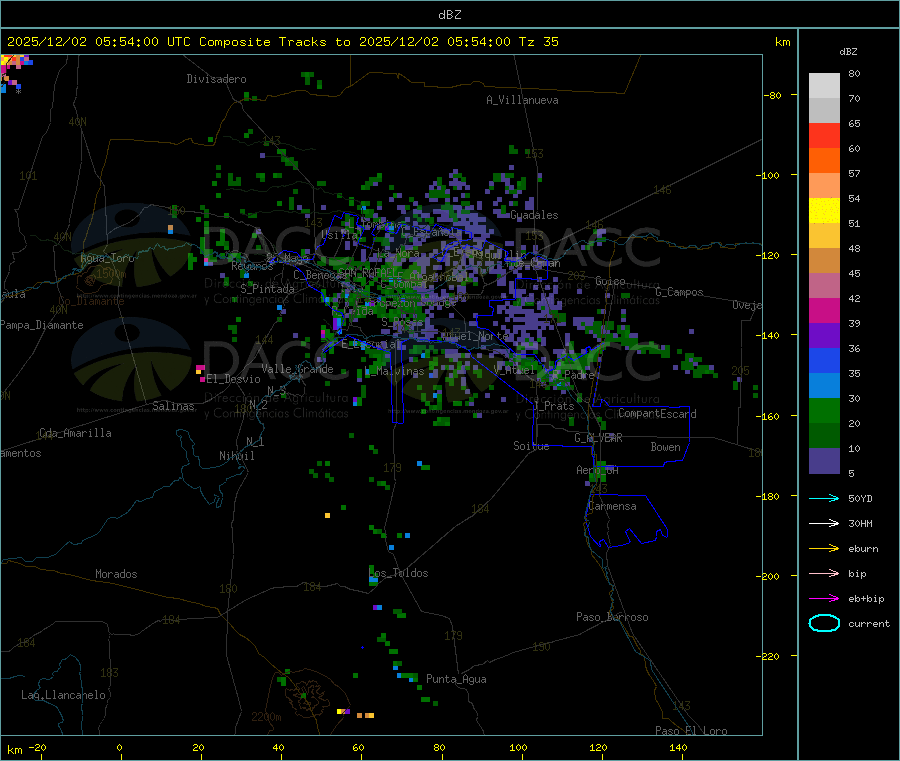Click the 45 dBZ brown legend swatch
The height and width of the screenshot is (761, 900).
click(x=824, y=261)
